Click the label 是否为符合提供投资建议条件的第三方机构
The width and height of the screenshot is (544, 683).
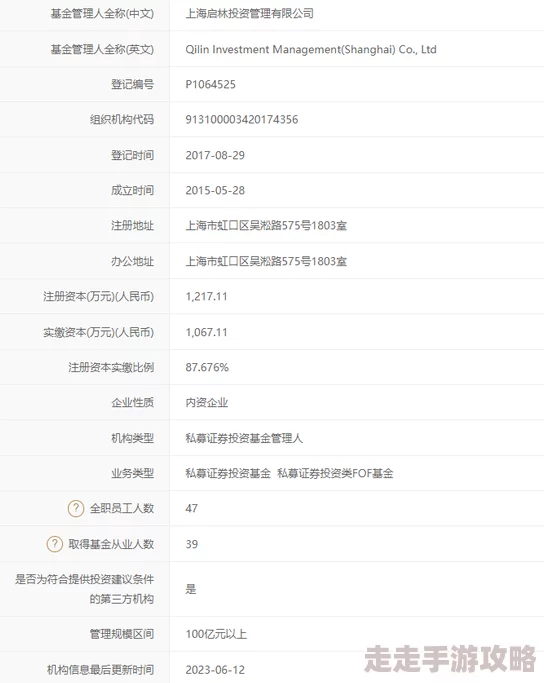(84, 589)
